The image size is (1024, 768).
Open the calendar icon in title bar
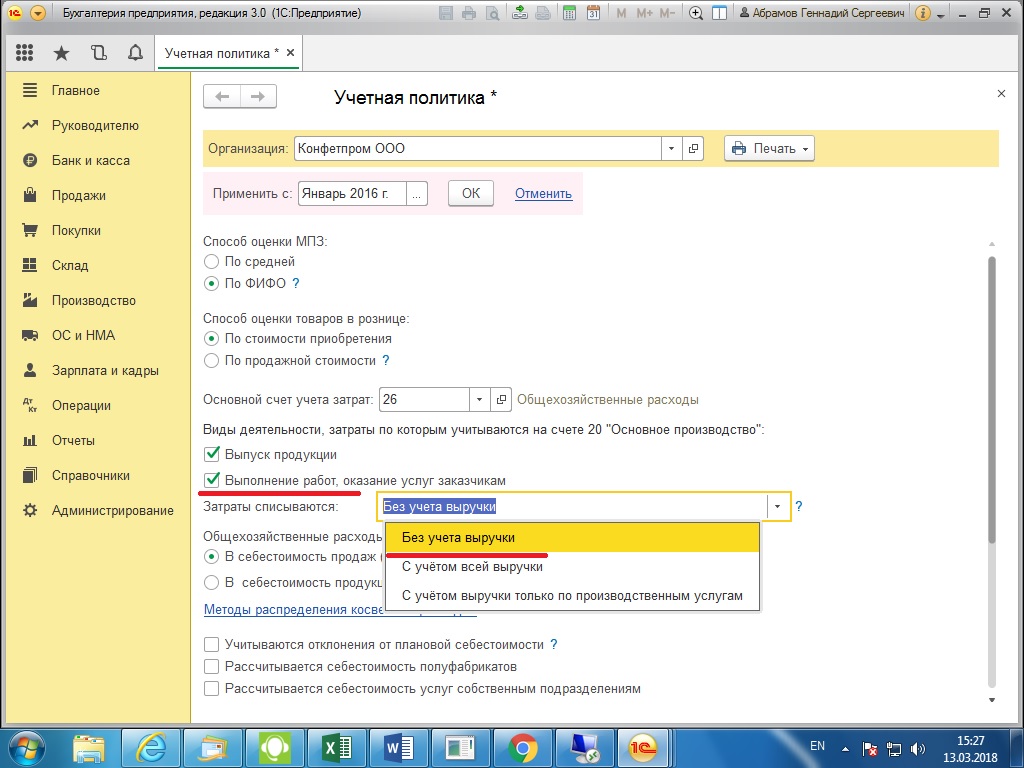[593, 14]
